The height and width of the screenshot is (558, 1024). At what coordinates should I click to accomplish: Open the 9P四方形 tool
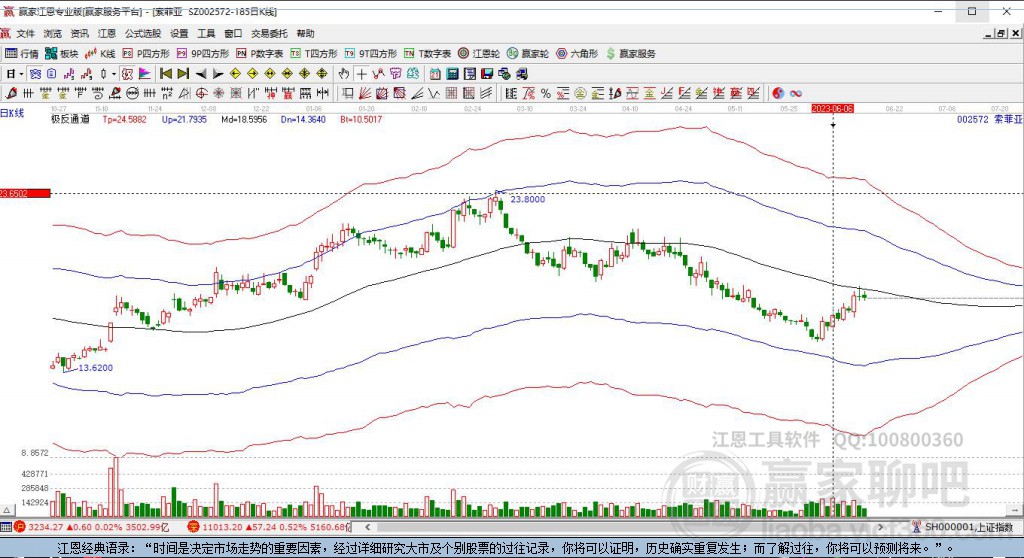point(202,54)
